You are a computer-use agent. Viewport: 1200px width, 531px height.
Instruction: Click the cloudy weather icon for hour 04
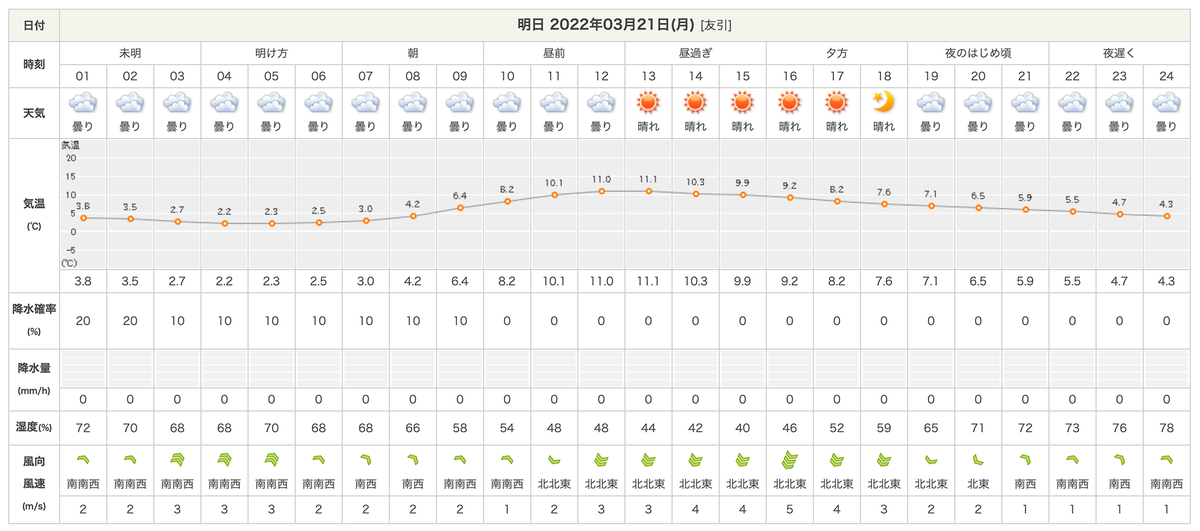click(224, 102)
